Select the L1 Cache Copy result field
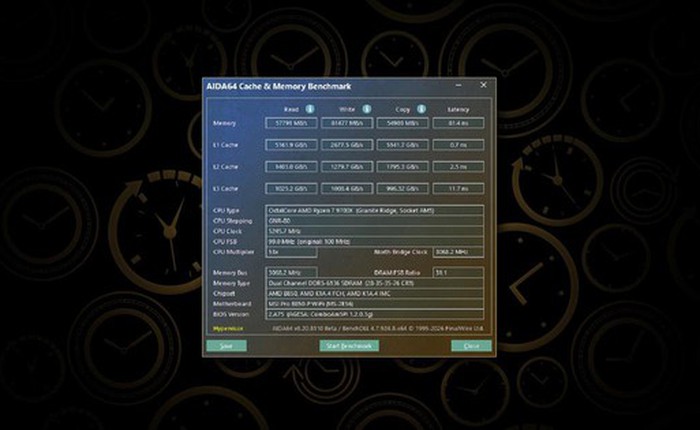The height and width of the screenshot is (430, 700). [403, 145]
